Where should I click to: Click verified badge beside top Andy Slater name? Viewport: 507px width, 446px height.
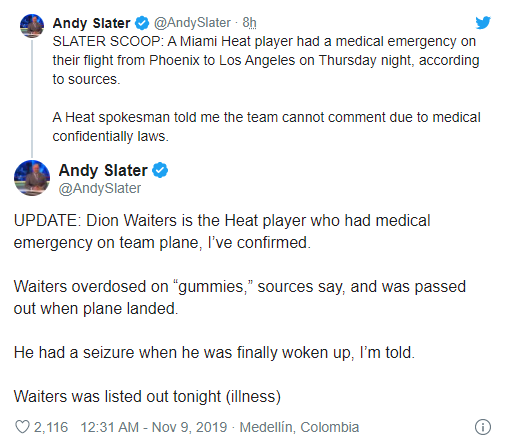[142, 23]
